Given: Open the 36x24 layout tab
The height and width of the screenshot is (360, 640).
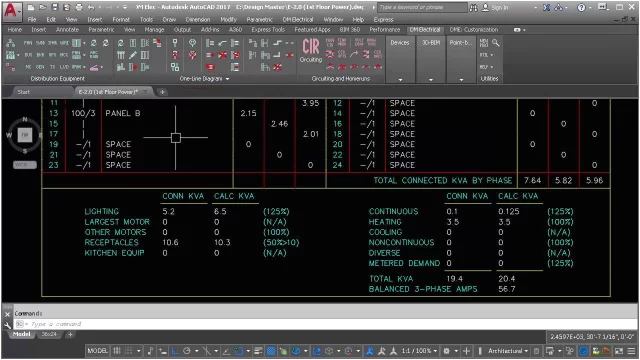Looking at the screenshot, I should [49, 334].
